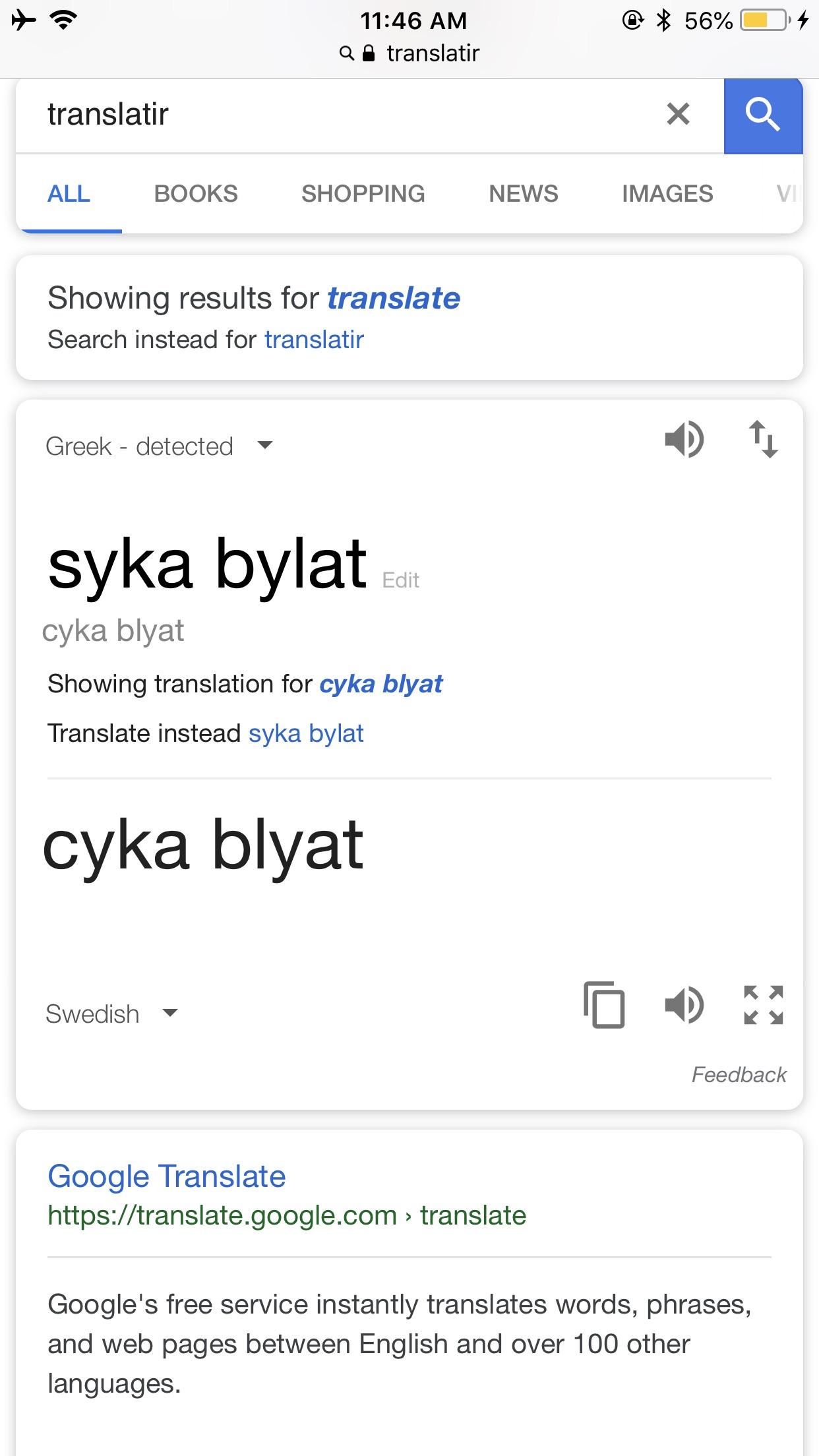The width and height of the screenshot is (819, 1456).
Task: Play audio of the source text
Action: click(684, 439)
